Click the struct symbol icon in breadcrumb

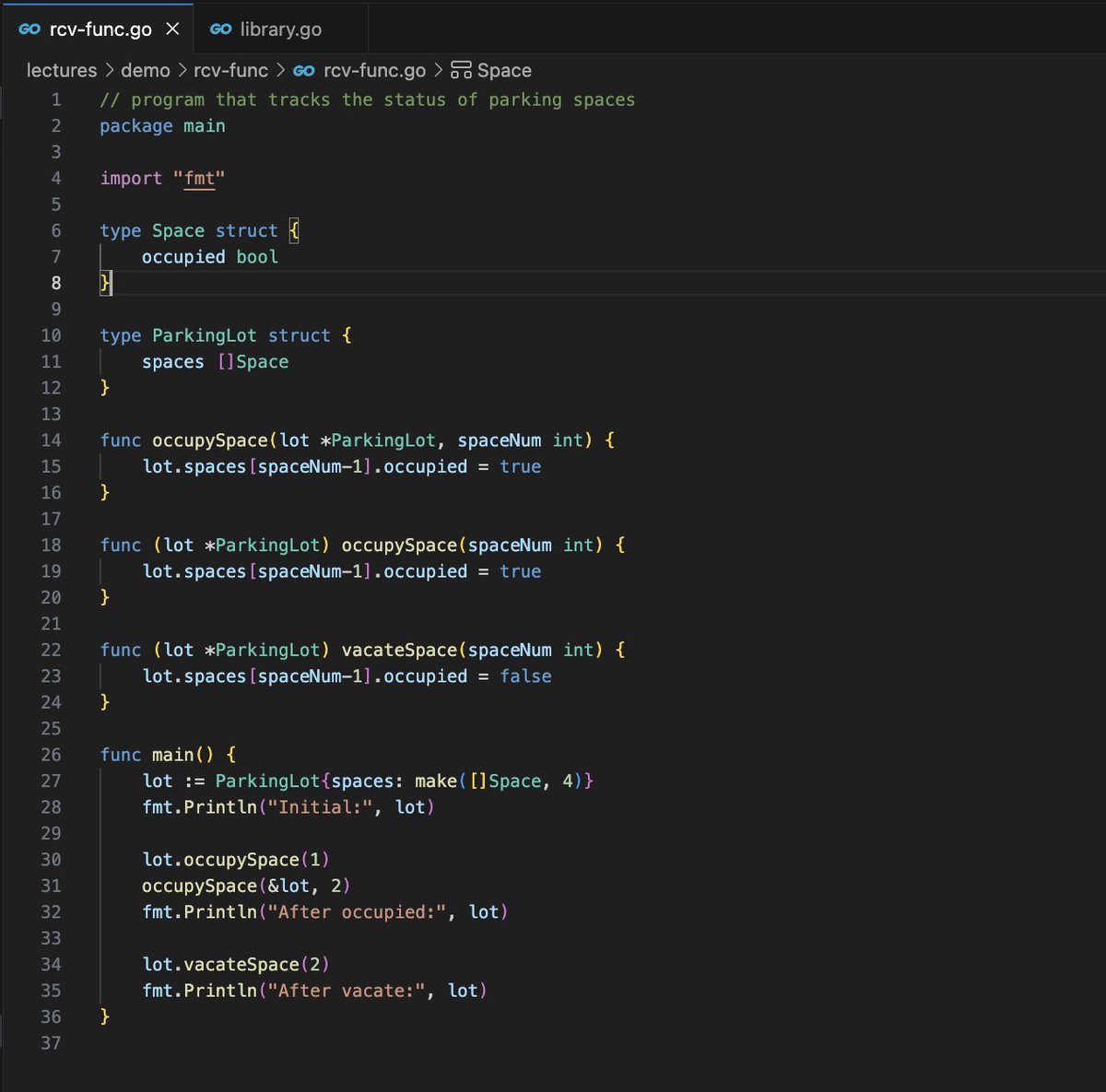point(461,71)
